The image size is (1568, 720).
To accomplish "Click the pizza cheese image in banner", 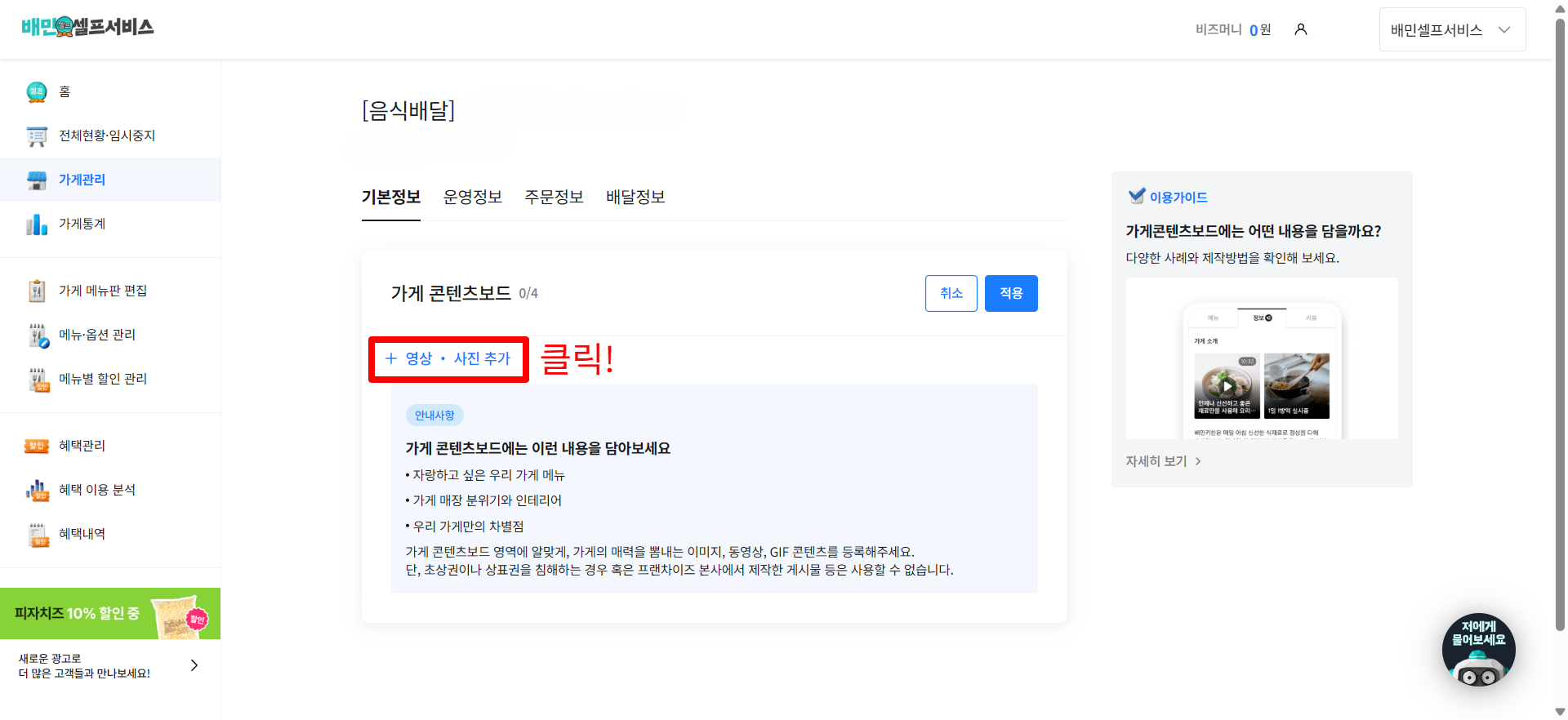I will click(181, 616).
